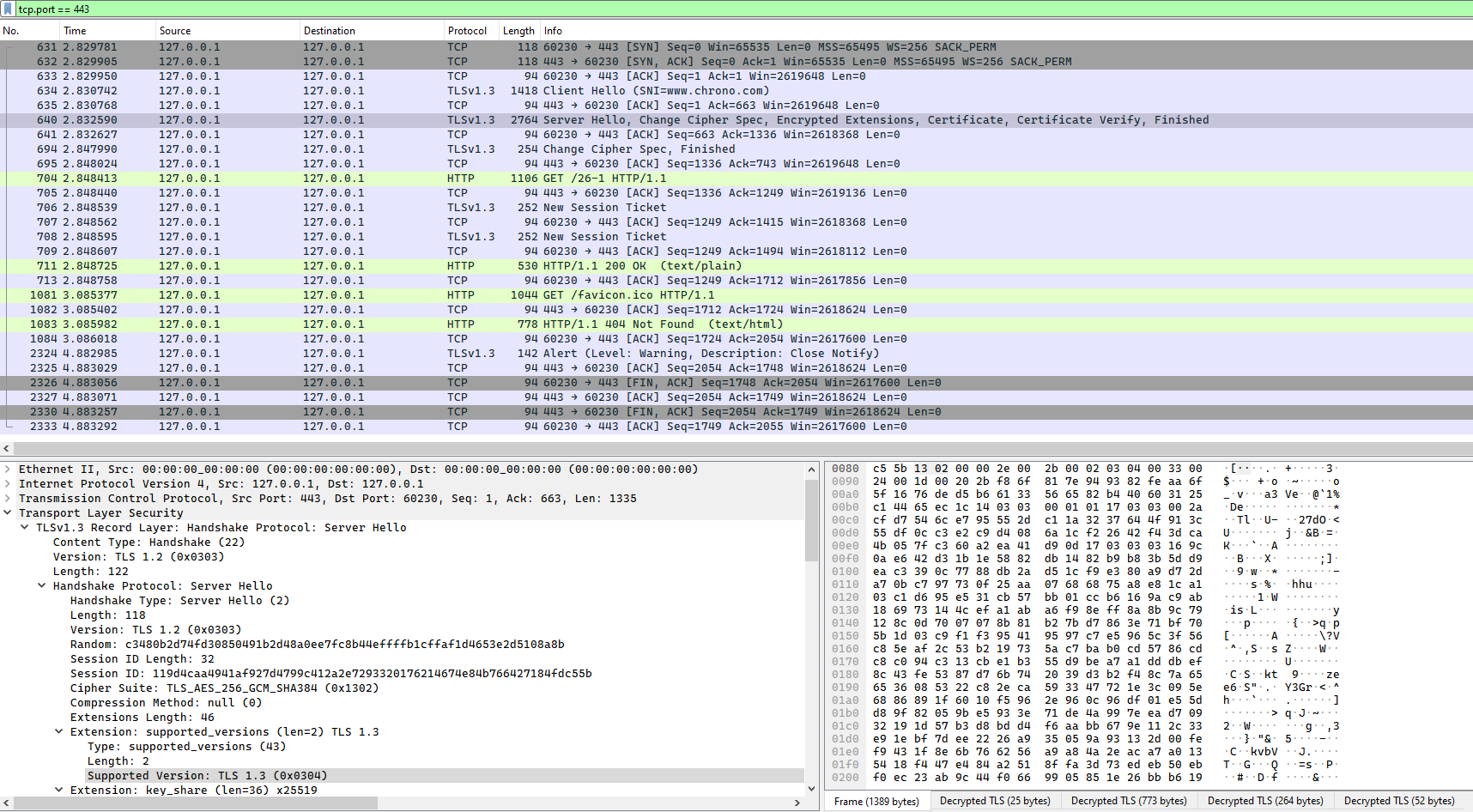Image resolution: width=1473 pixels, height=812 pixels.
Task: Select packet 632 SYN, ACK row
Action: pyautogui.click(x=736, y=61)
